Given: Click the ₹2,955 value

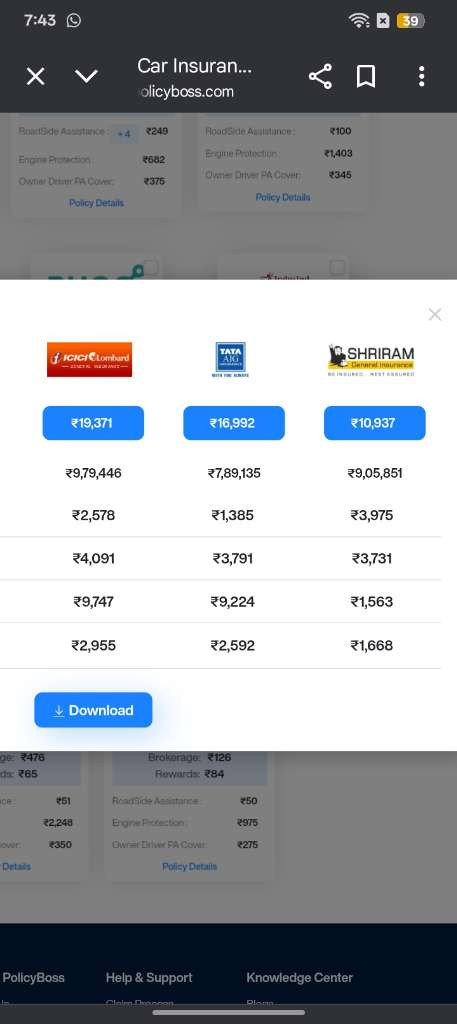Looking at the screenshot, I should (x=93, y=646).
